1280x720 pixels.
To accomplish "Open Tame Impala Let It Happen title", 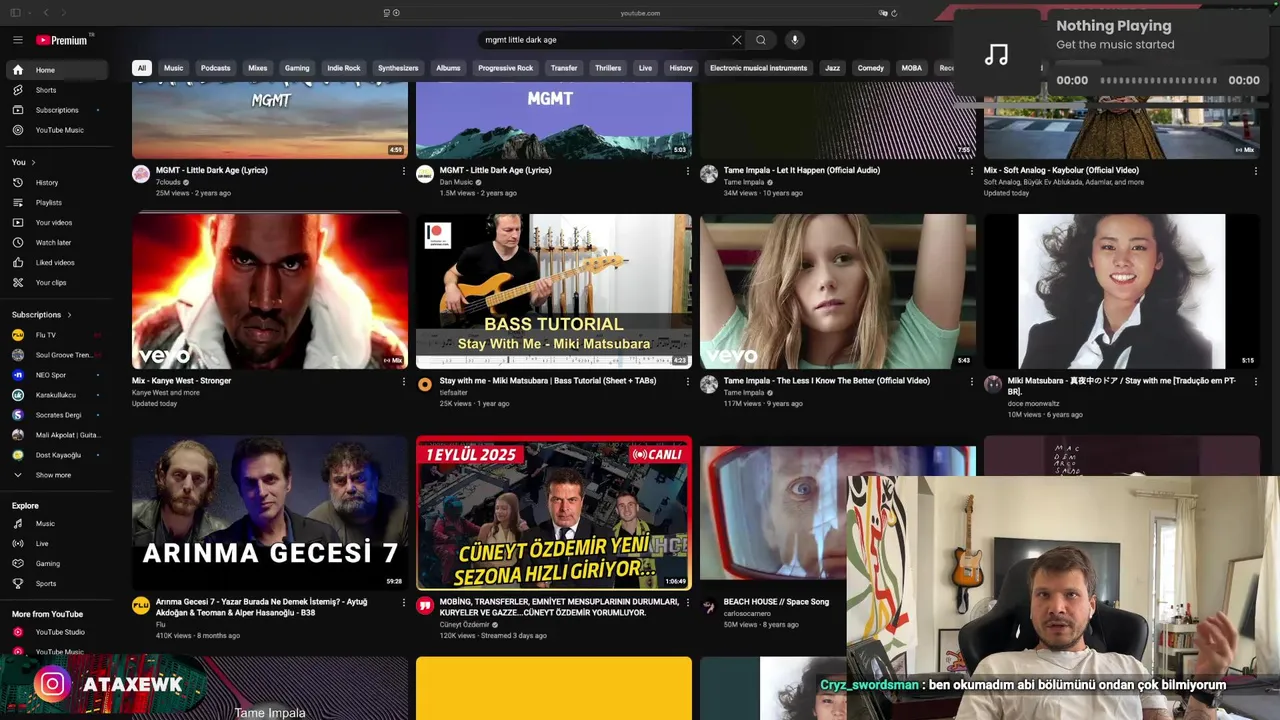I will 802,170.
